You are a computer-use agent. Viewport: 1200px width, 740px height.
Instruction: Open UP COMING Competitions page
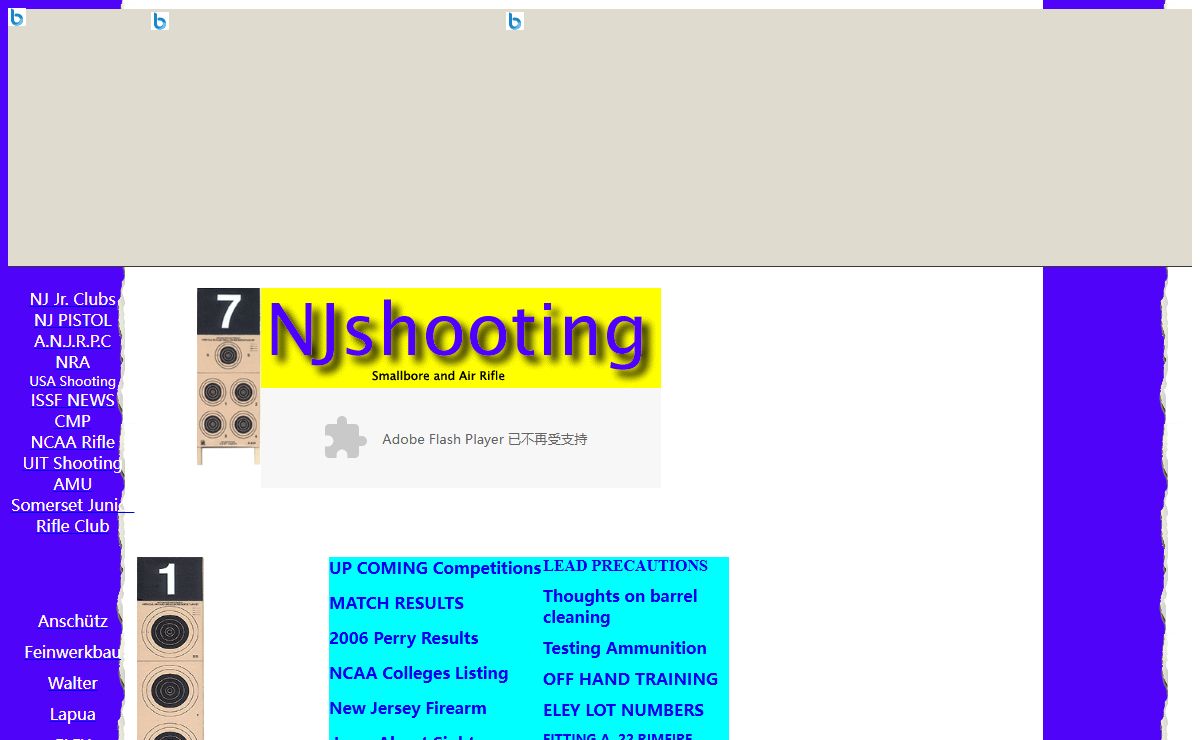click(x=435, y=568)
